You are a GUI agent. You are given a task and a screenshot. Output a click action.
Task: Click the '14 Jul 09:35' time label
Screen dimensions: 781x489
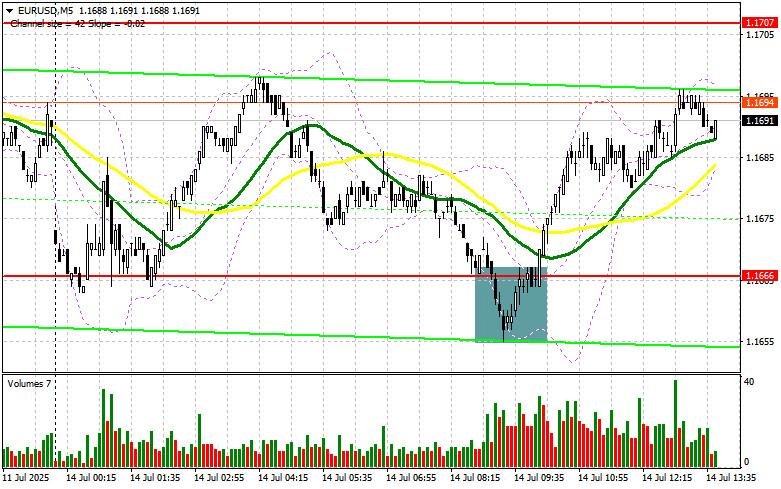[539, 478]
